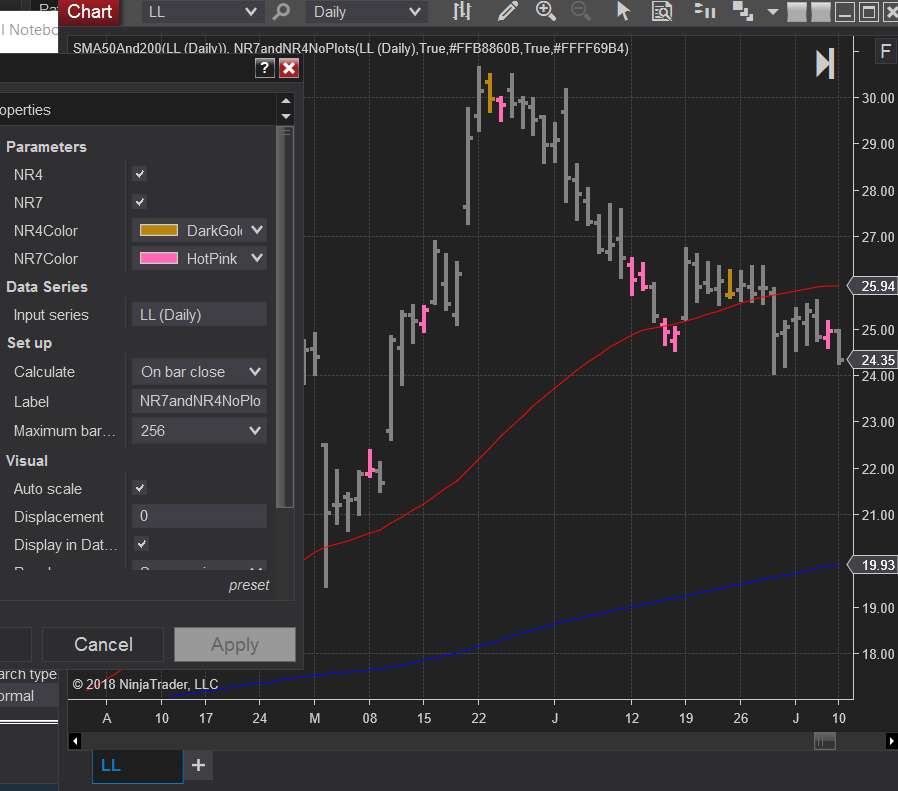The image size is (898, 791).
Task: Click the HotPink color swatch
Action: 159,258
